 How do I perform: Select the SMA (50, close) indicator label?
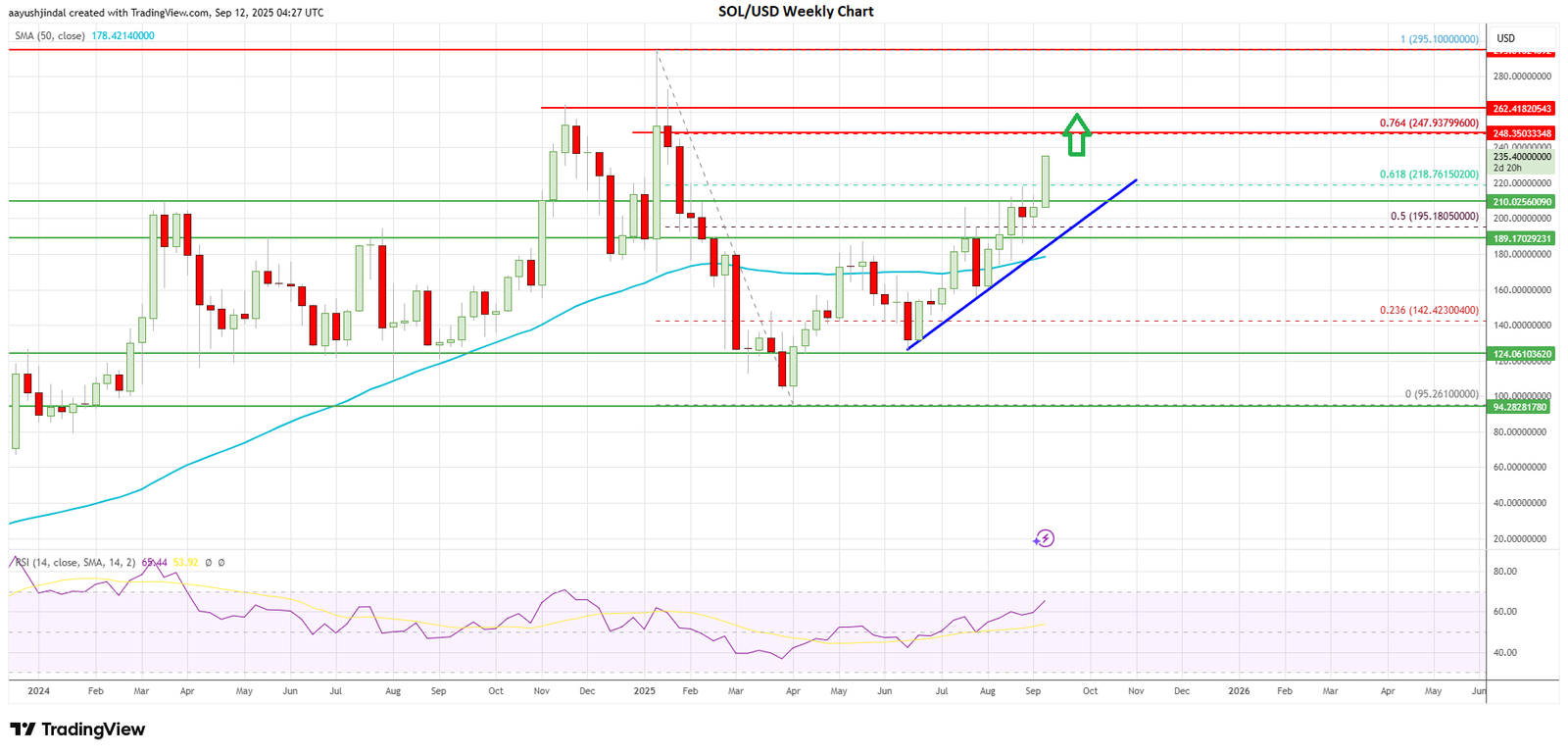(50, 36)
